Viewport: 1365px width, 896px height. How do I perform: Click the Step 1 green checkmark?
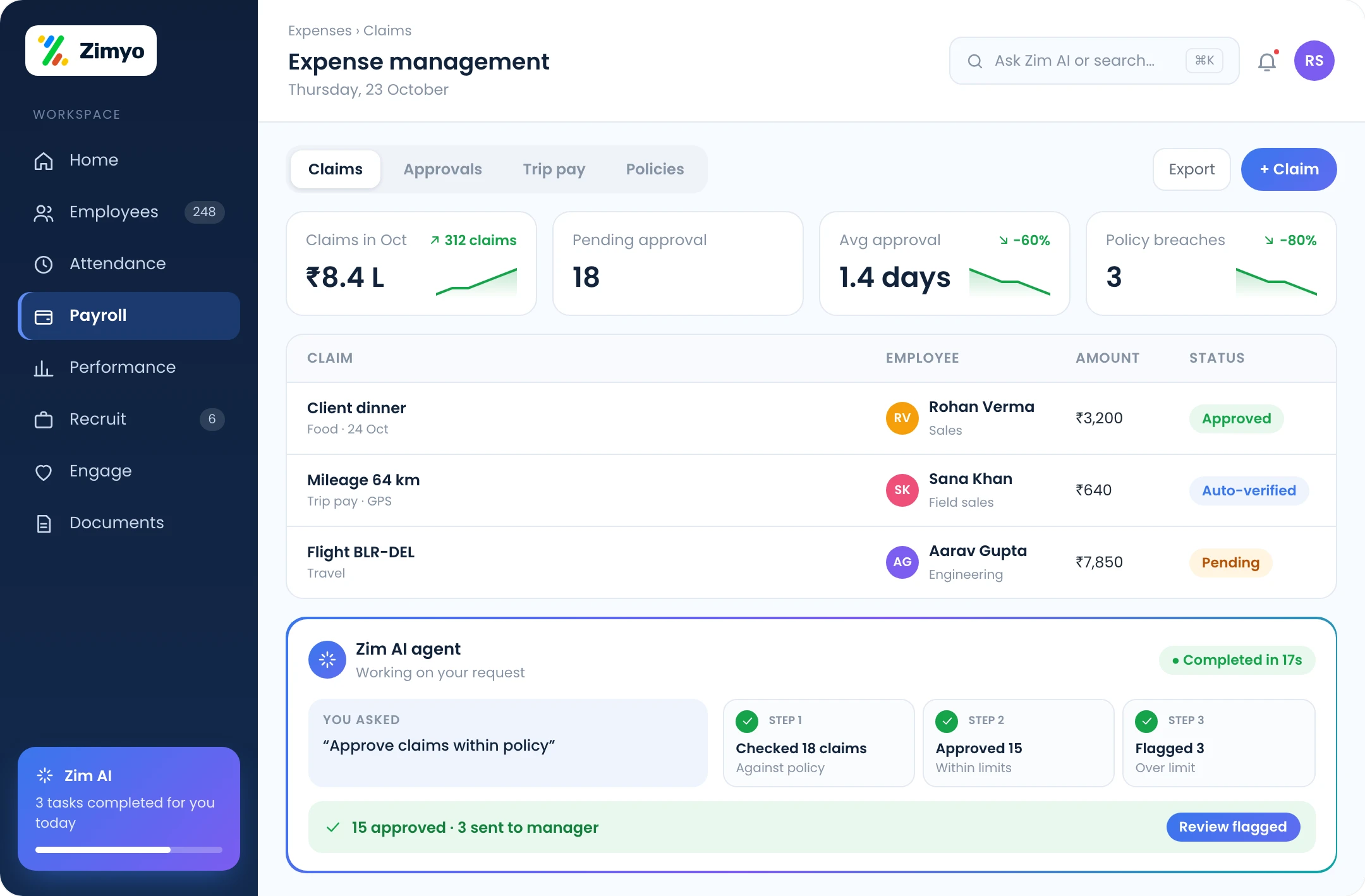click(x=747, y=720)
